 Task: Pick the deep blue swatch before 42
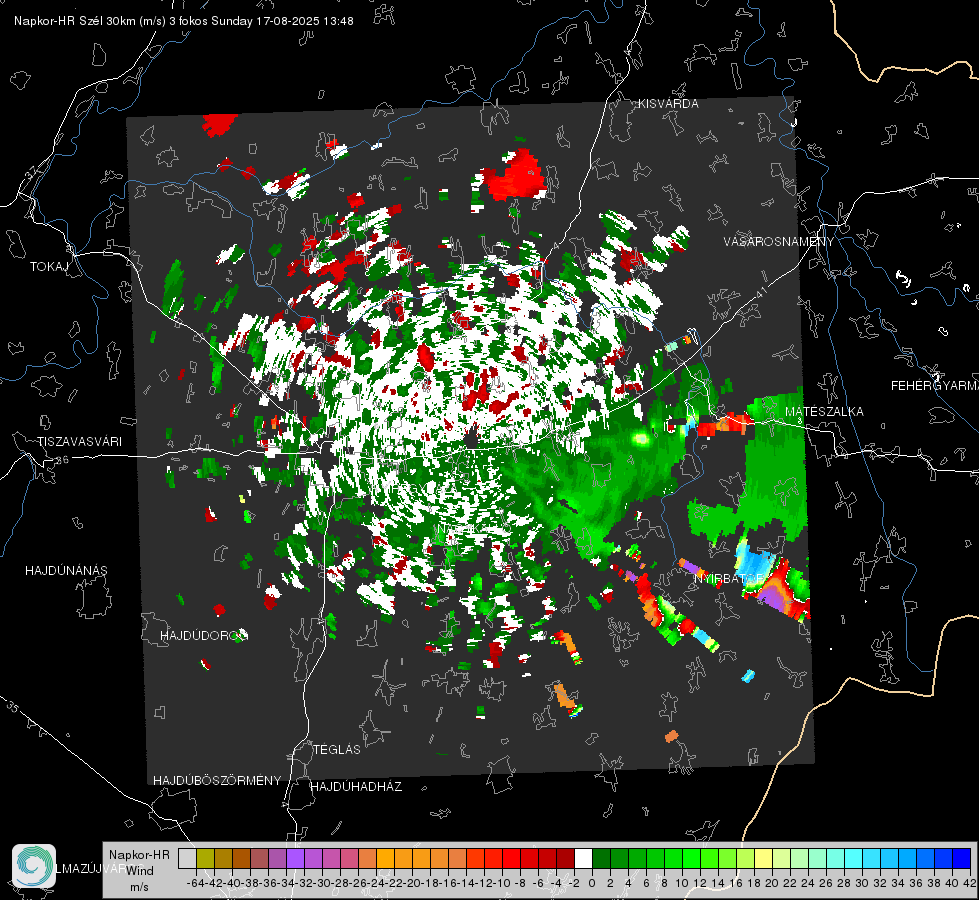(962, 858)
